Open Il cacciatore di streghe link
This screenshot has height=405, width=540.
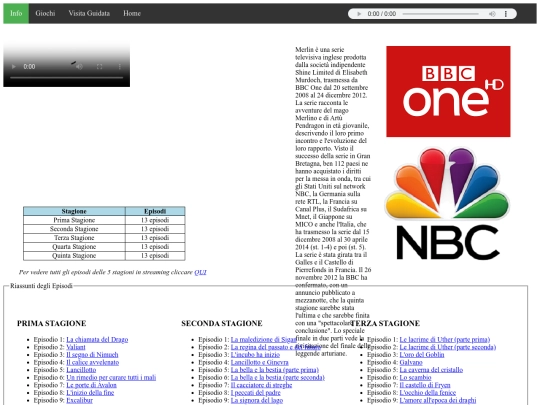(261, 385)
